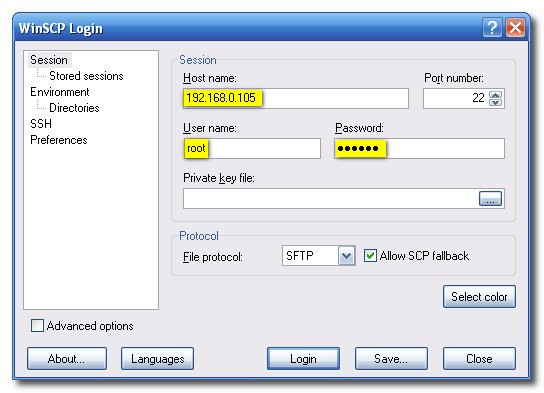This screenshot has height=393, width=544.
Task: Browse for private key file with ellipsis button
Action: pos(490,199)
